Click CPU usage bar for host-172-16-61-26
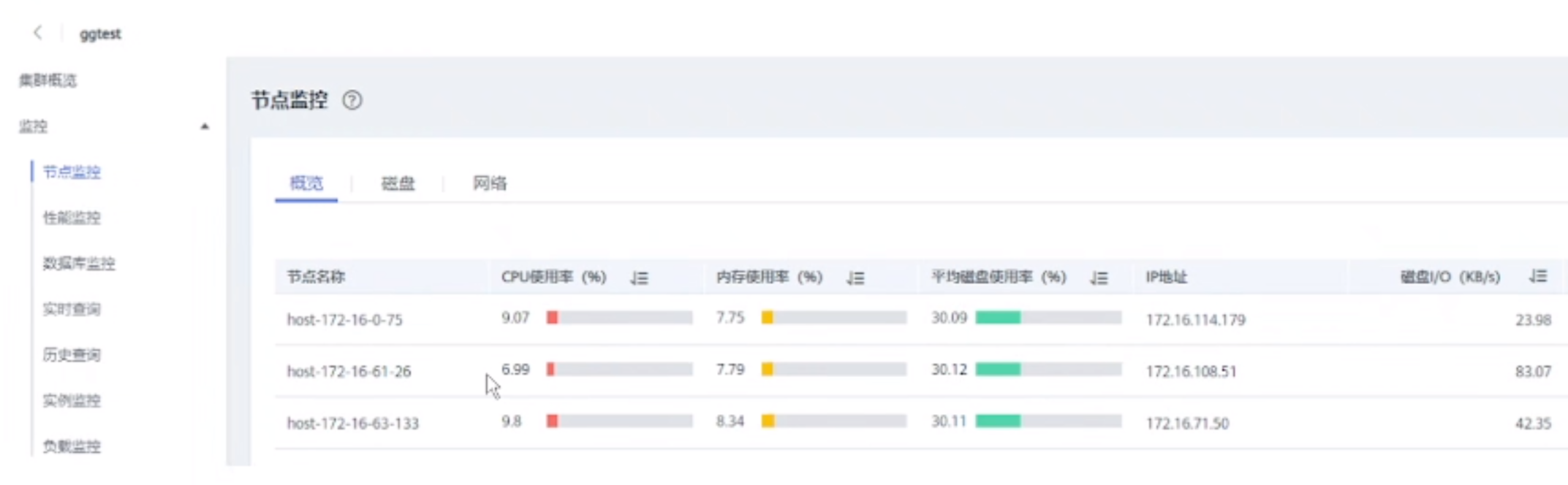 coord(619,370)
